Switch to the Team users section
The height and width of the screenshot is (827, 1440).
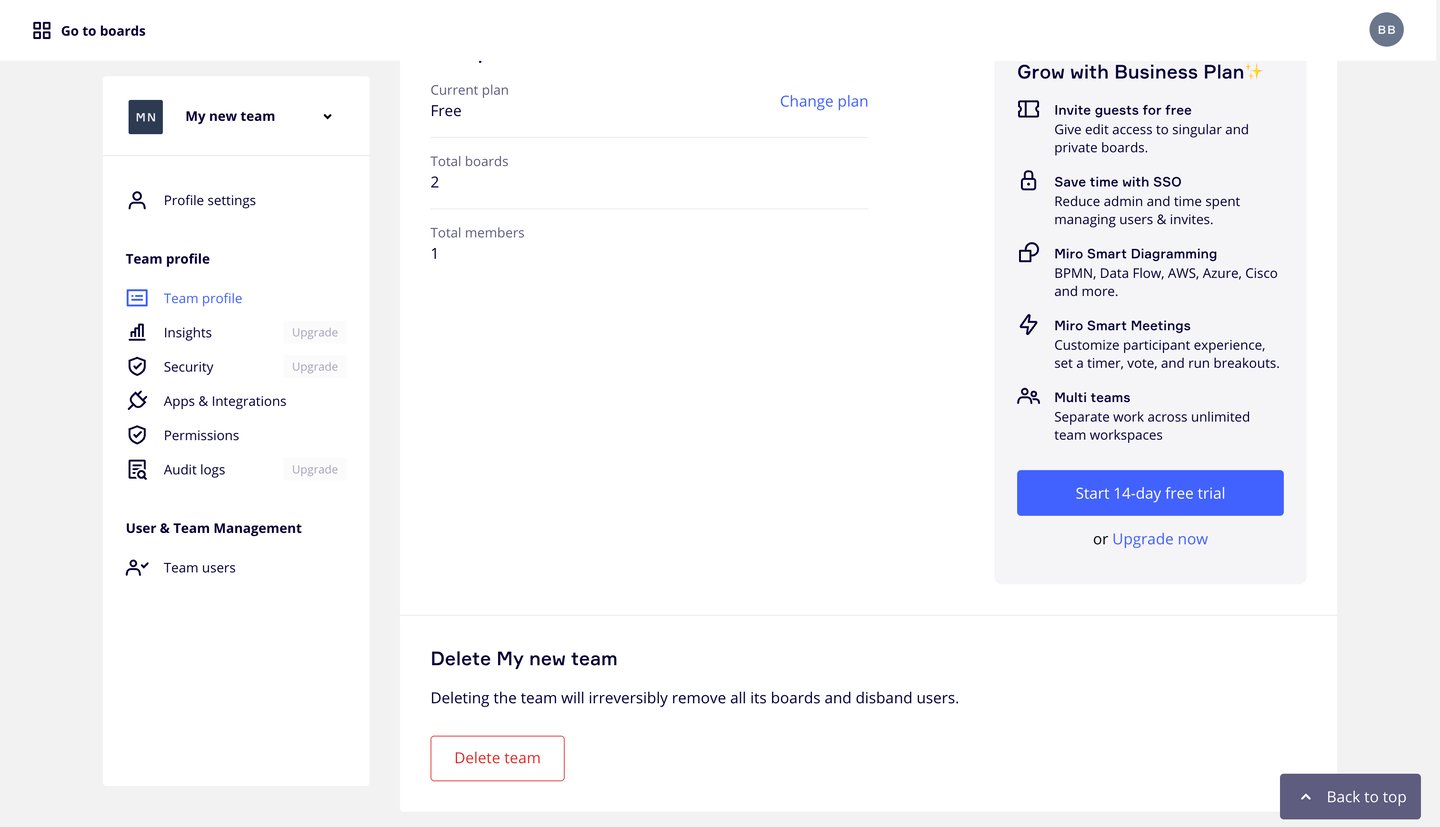coord(199,567)
